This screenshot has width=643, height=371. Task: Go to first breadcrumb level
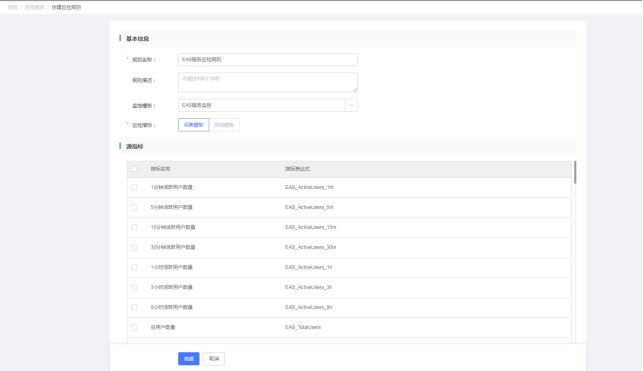click(13, 7)
